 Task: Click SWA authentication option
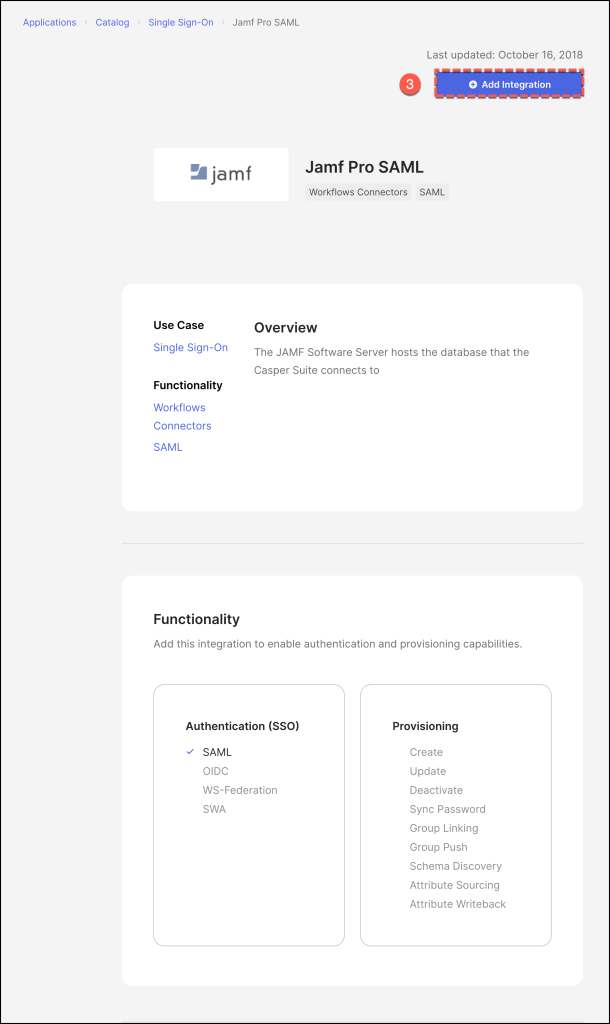(x=214, y=809)
